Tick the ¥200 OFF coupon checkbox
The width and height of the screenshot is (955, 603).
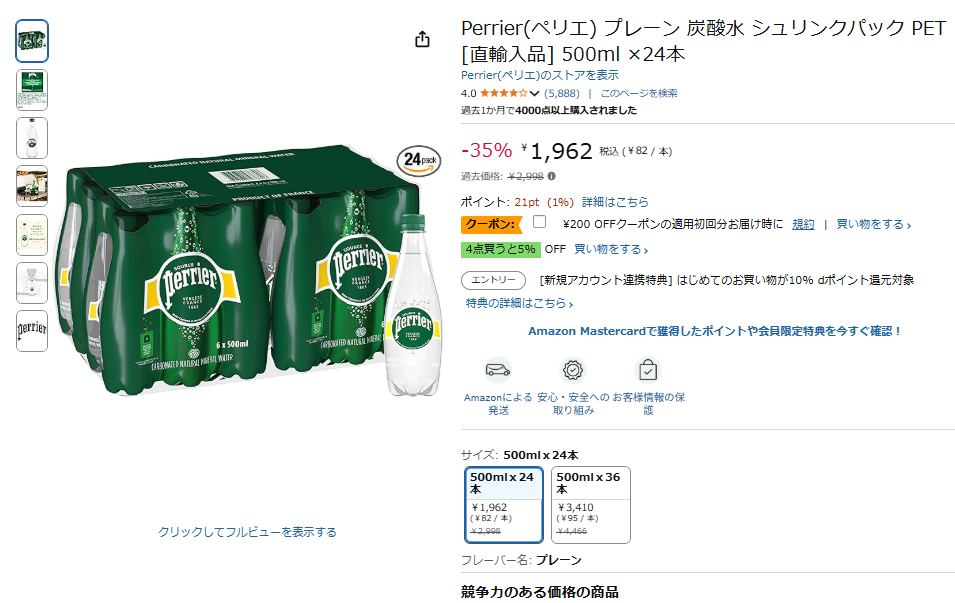coord(540,222)
